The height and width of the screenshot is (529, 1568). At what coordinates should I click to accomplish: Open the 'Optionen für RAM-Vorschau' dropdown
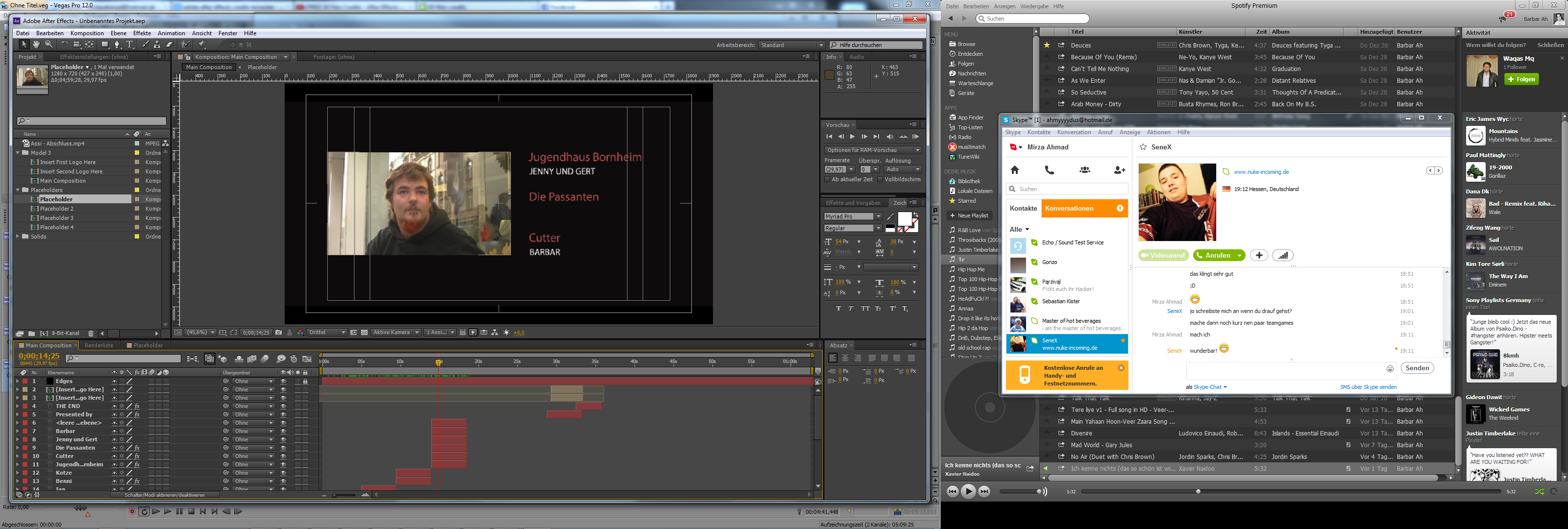click(873, 150)
